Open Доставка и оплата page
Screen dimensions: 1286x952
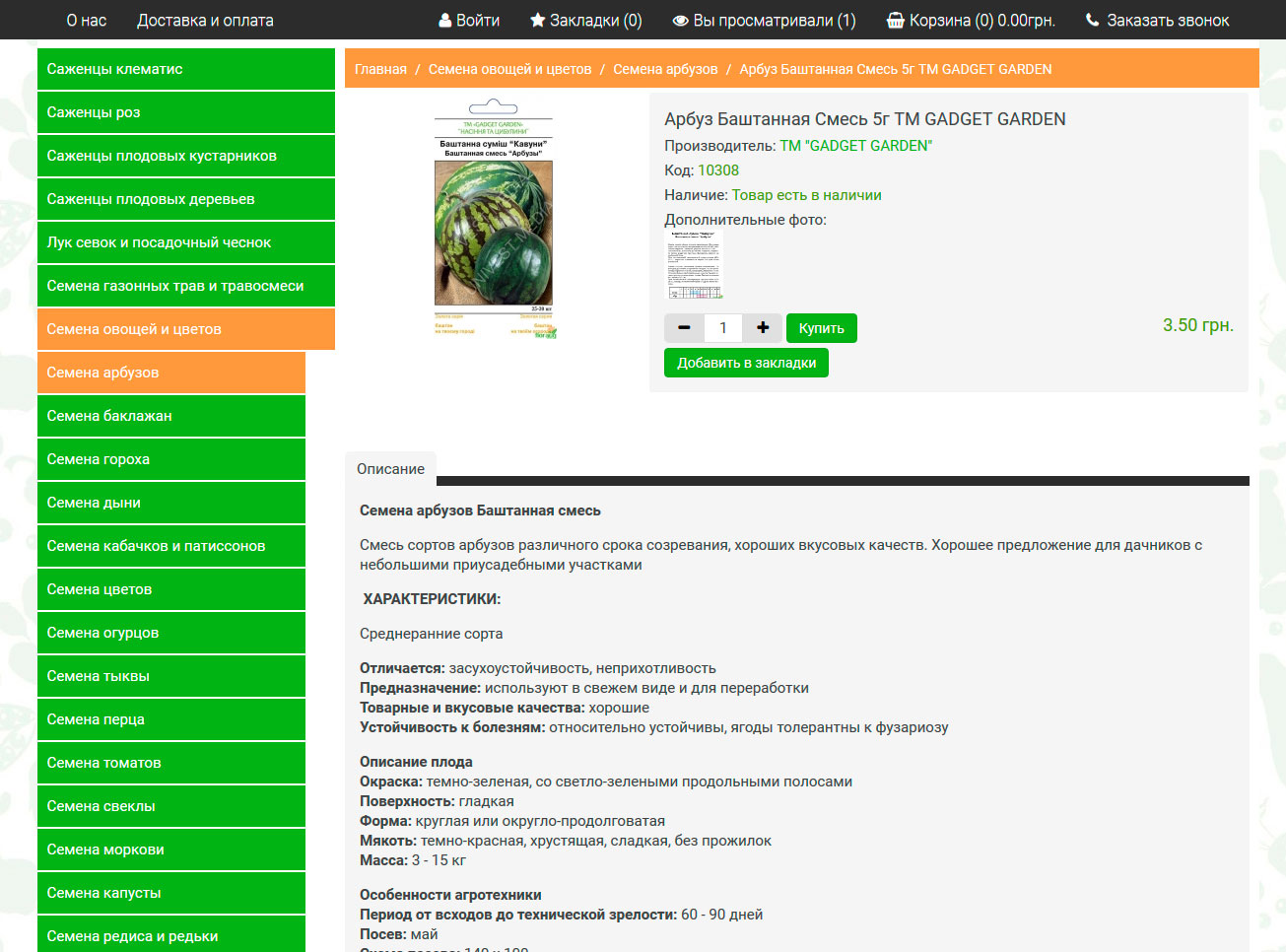click(x=205, y=21)
